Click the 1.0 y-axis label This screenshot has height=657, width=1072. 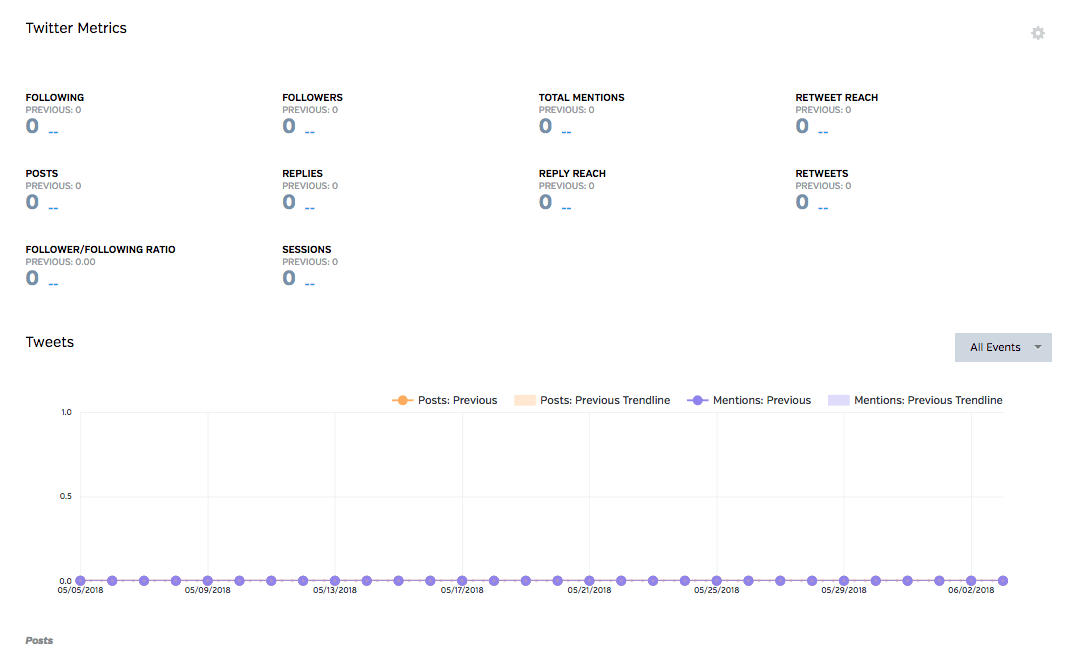click(x=66, y=412)
